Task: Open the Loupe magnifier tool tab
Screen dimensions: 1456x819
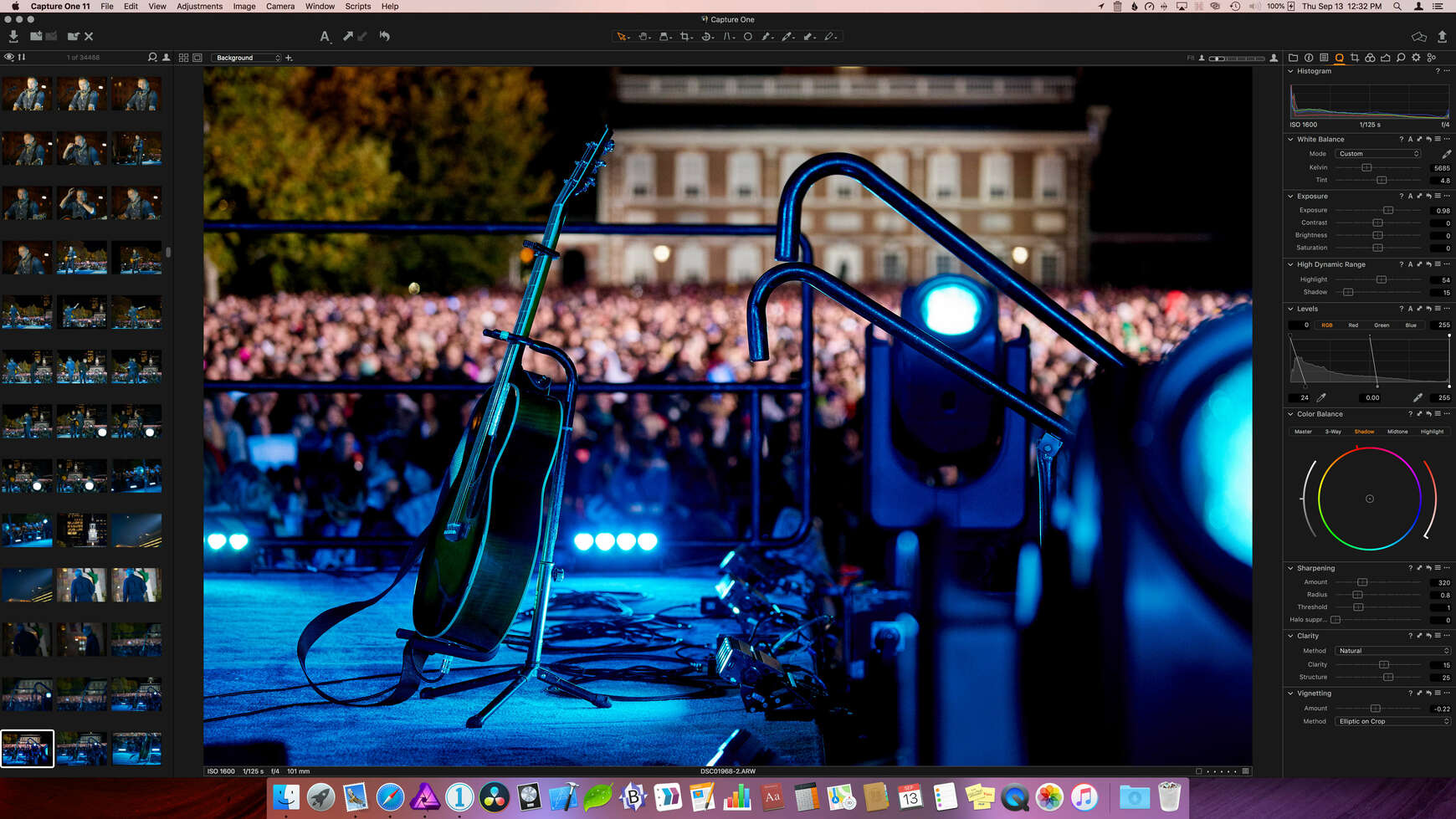Action: (1401, 58)
